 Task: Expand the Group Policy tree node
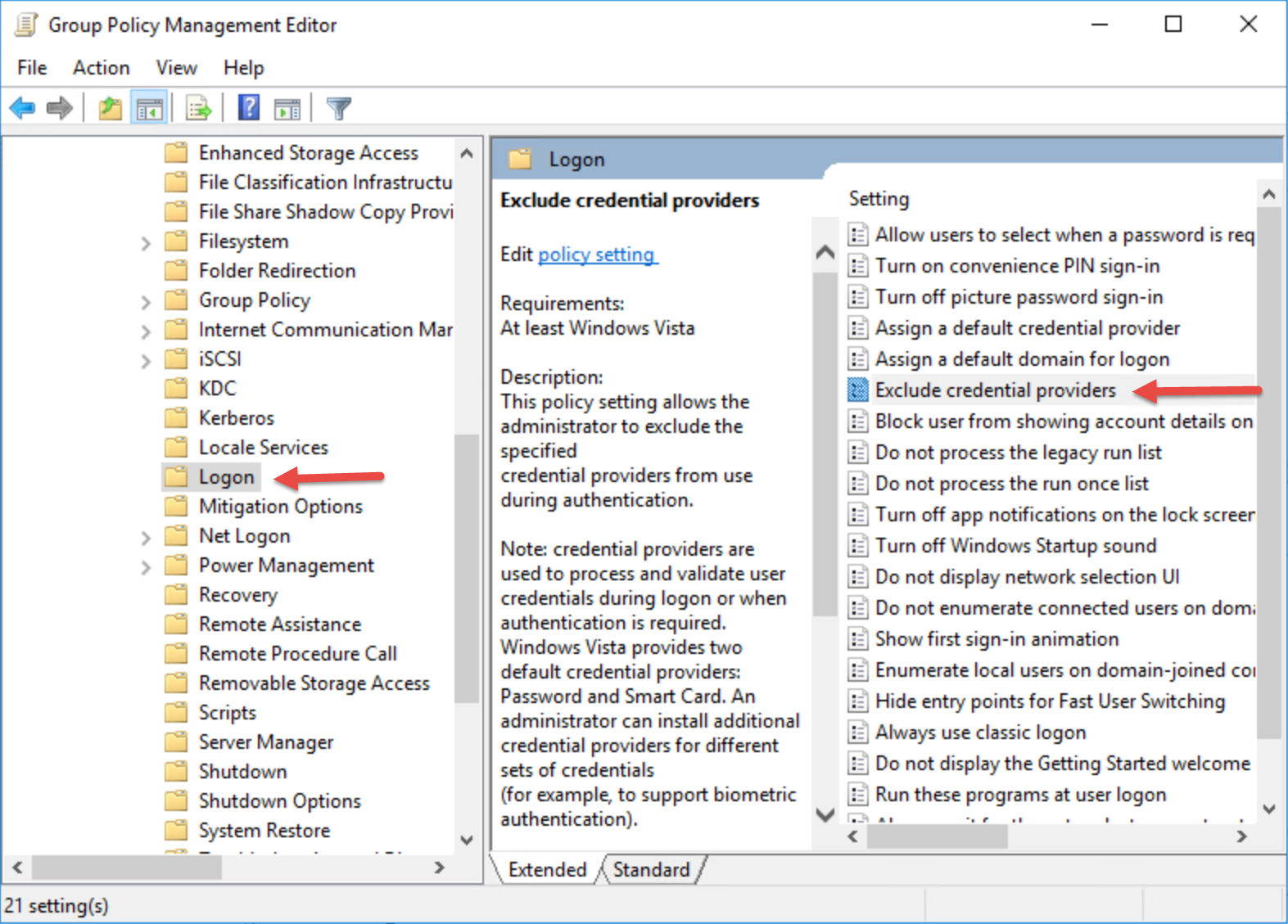tap(146, 302)
